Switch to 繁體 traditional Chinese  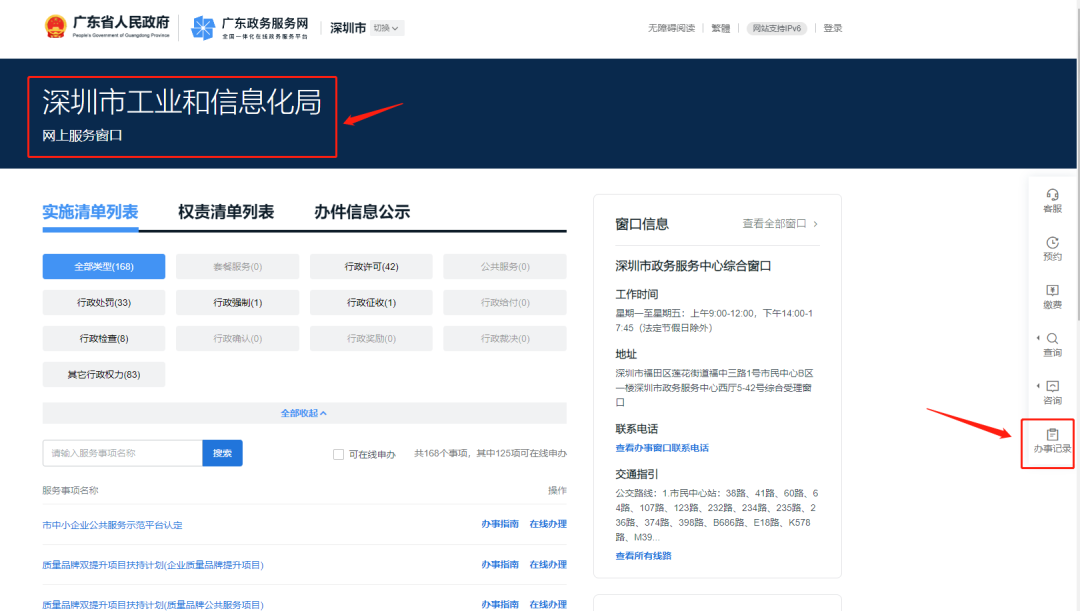tap(720, 28)
